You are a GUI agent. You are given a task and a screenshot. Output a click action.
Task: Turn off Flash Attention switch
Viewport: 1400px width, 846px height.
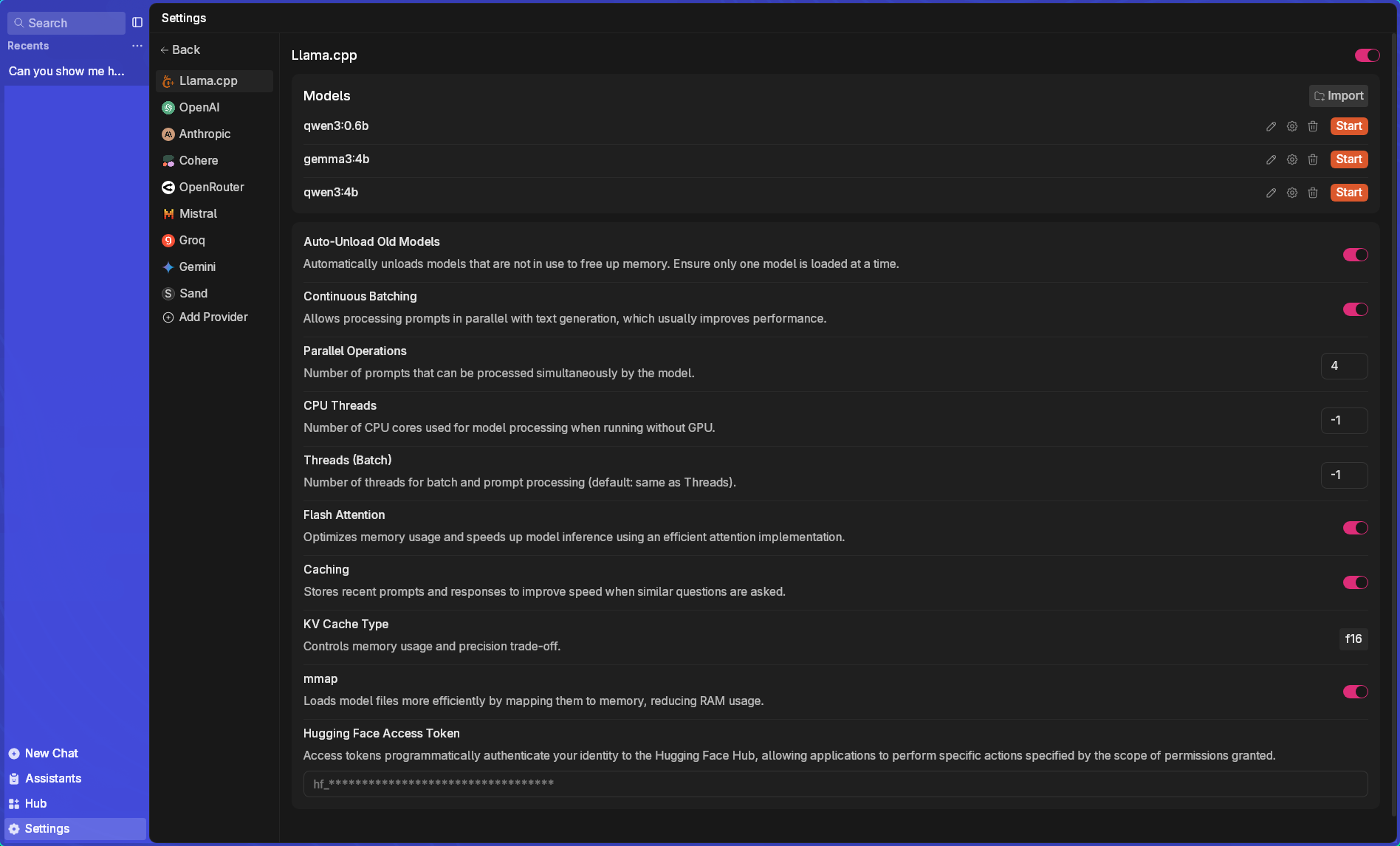pos(1355,528)
